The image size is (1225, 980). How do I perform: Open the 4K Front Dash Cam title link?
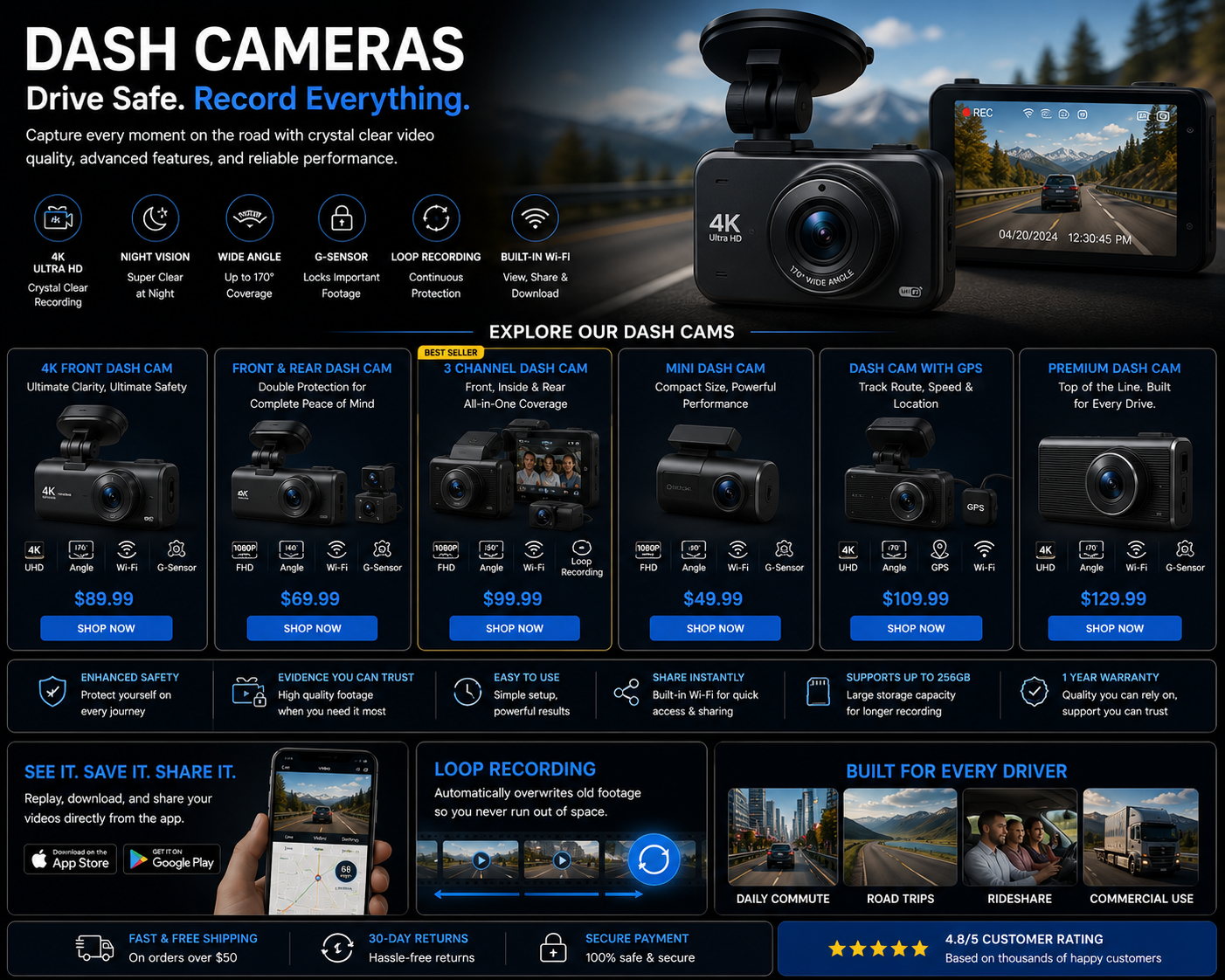(107, 369)
